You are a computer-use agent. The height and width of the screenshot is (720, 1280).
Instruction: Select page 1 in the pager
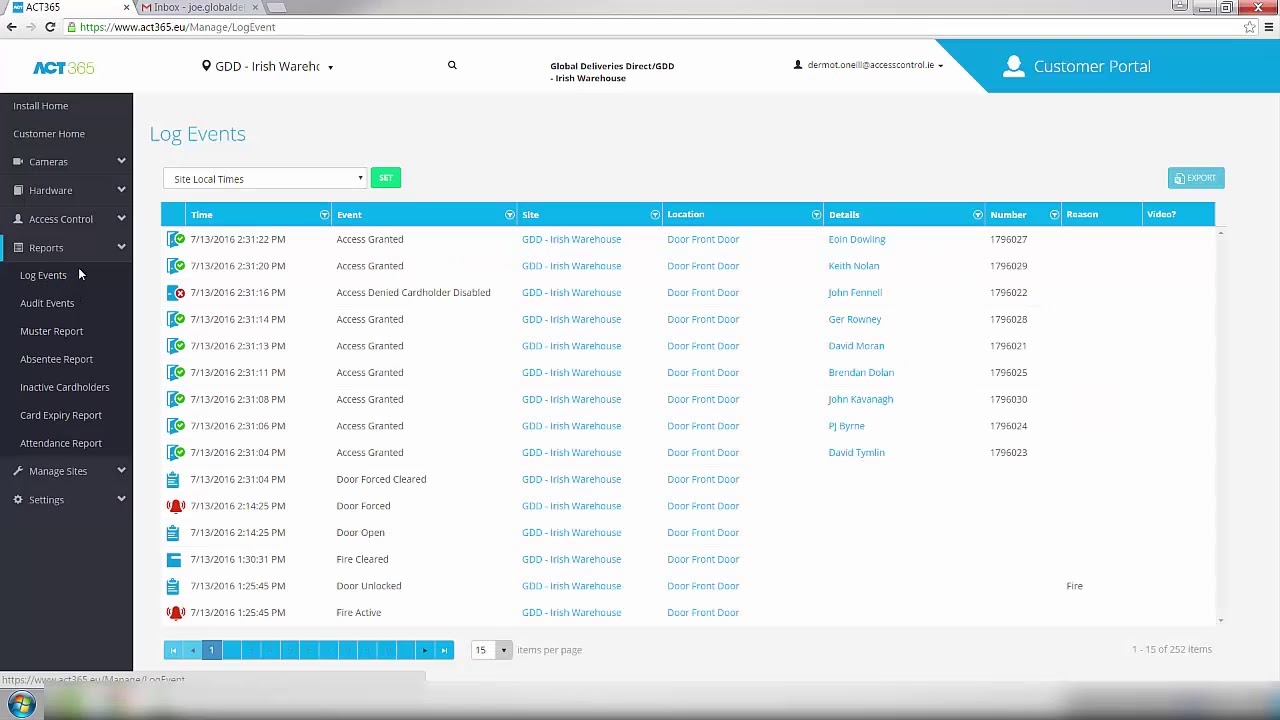coord(211,650)
